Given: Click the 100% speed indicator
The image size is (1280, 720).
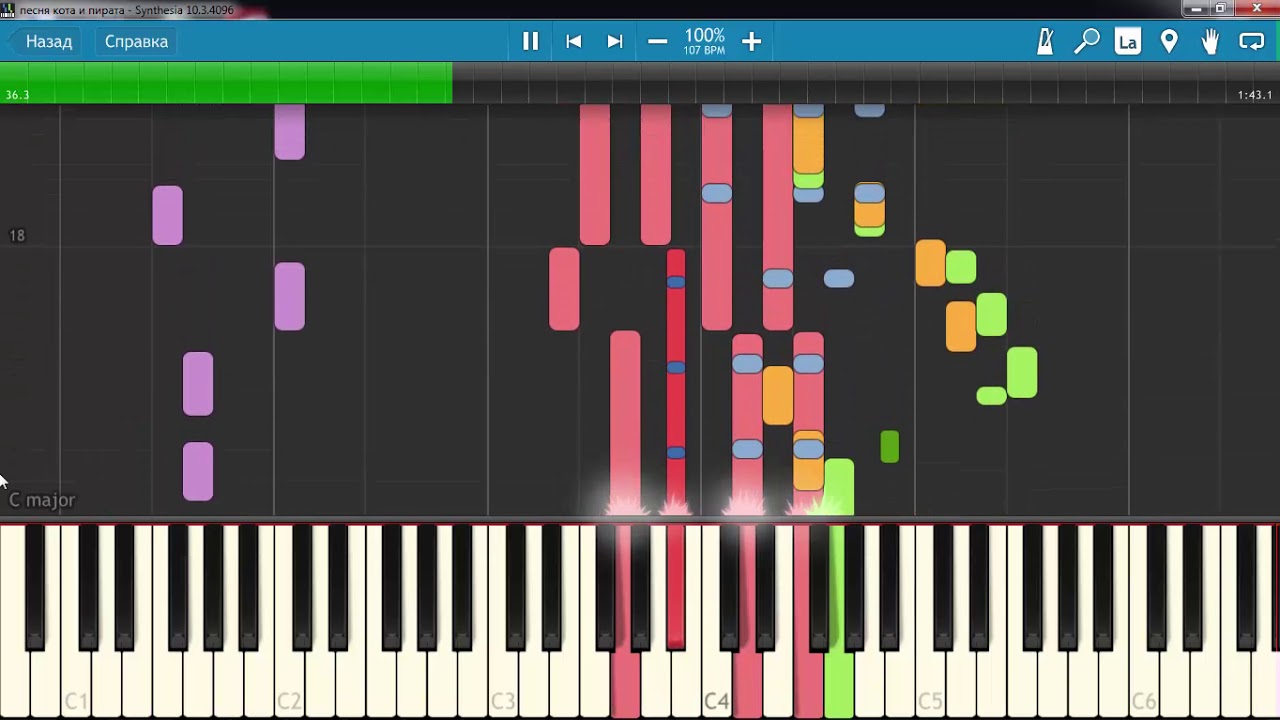Looking at the screenshot, I should [x=704, y=36].
